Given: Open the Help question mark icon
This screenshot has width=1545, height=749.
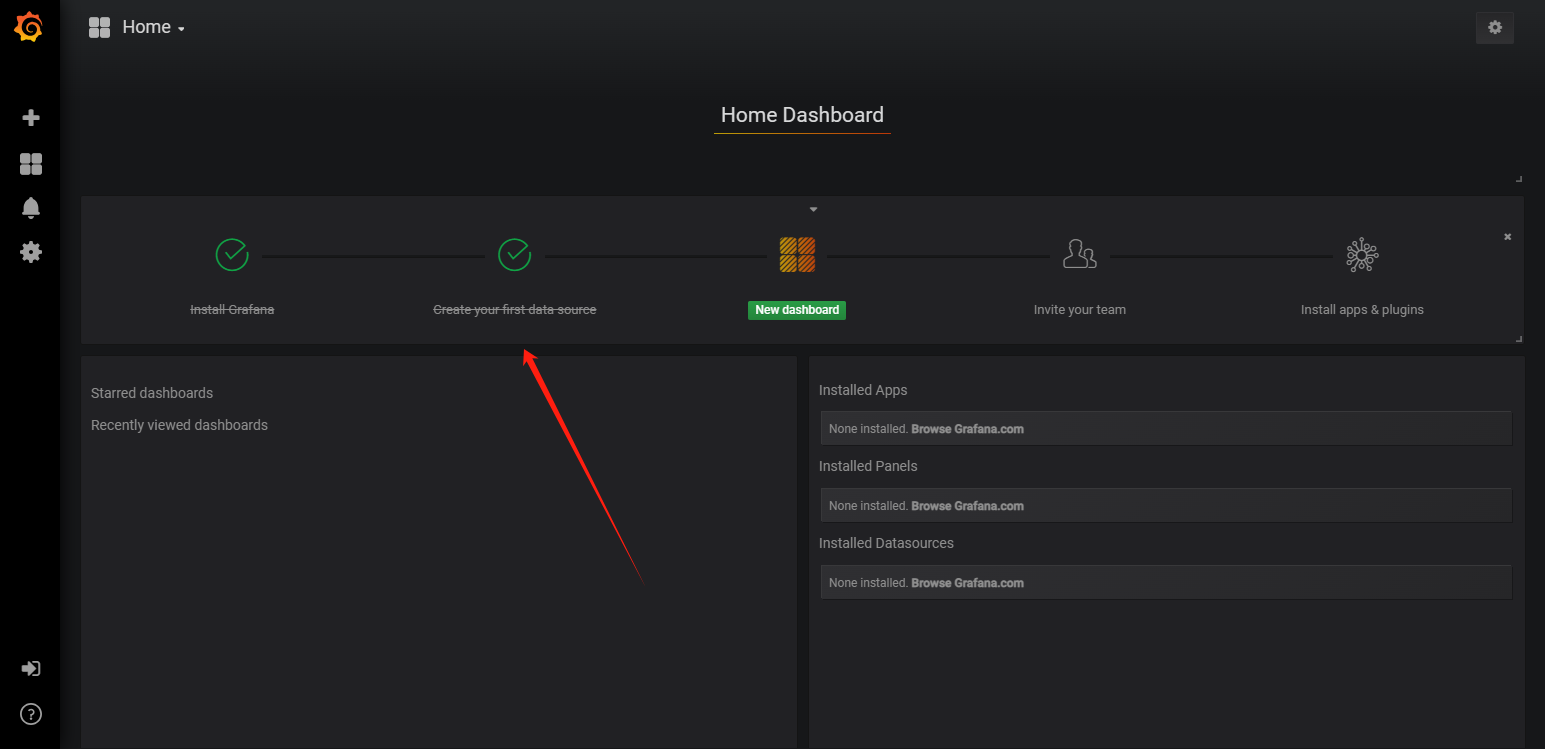Looking at the screenshot, I should 31,714.
